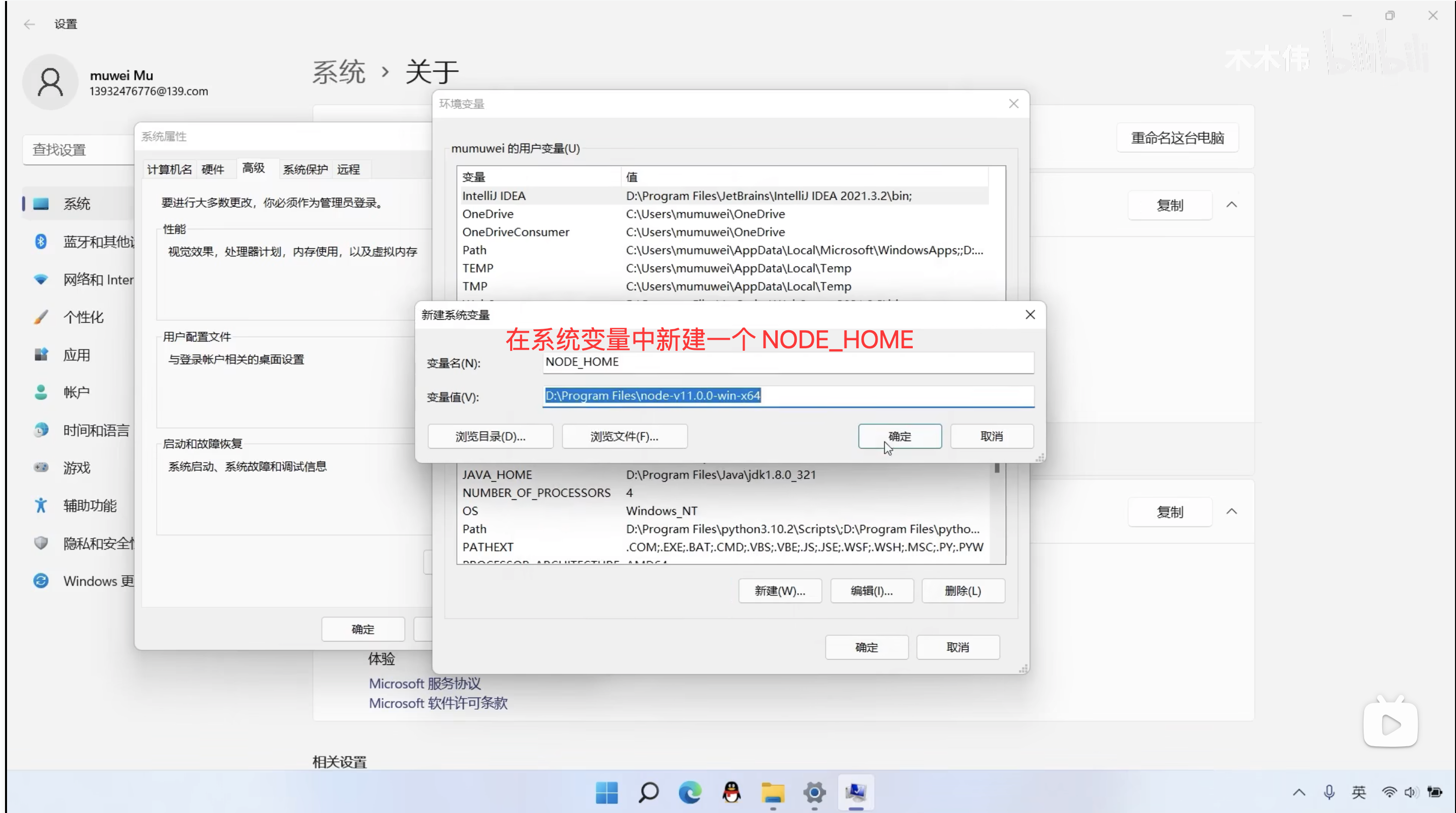Open the Microsoft 服务协议 link
The image size is (1456, 813).
[424, 684]
